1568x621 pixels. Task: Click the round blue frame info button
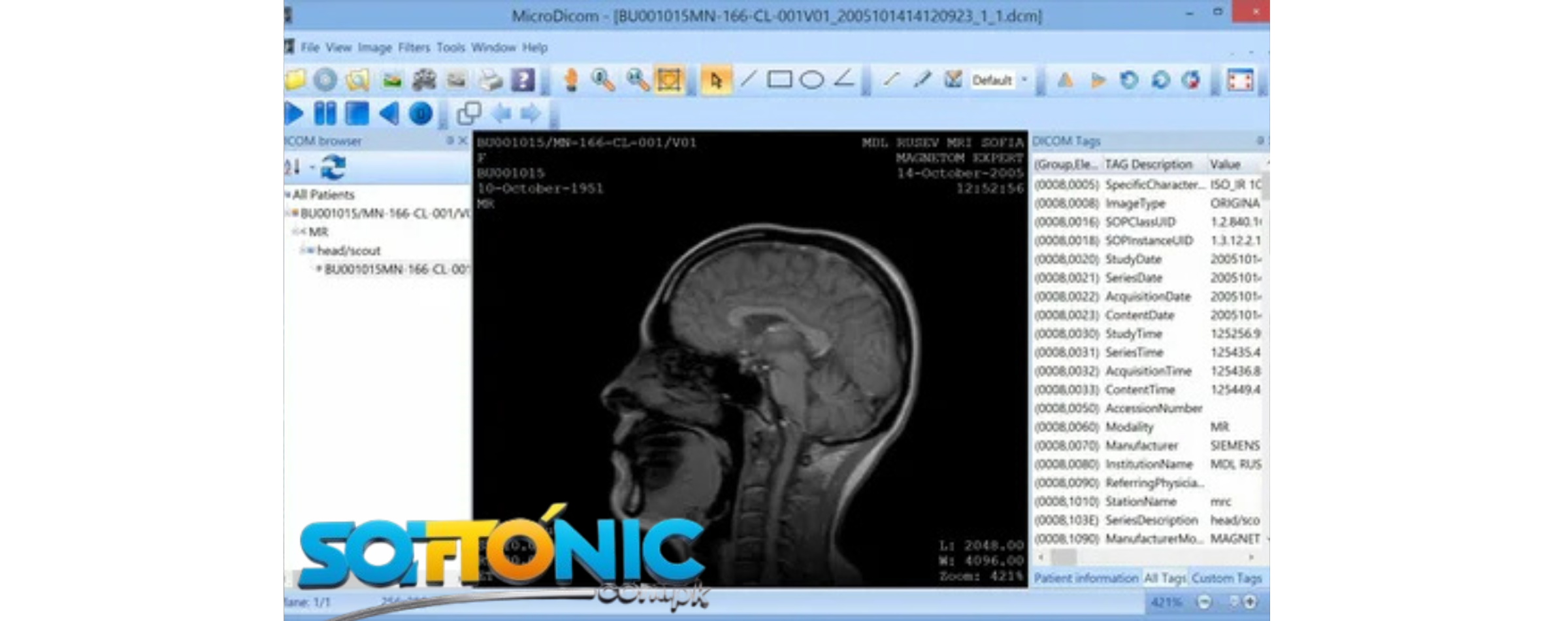[421, 114]
